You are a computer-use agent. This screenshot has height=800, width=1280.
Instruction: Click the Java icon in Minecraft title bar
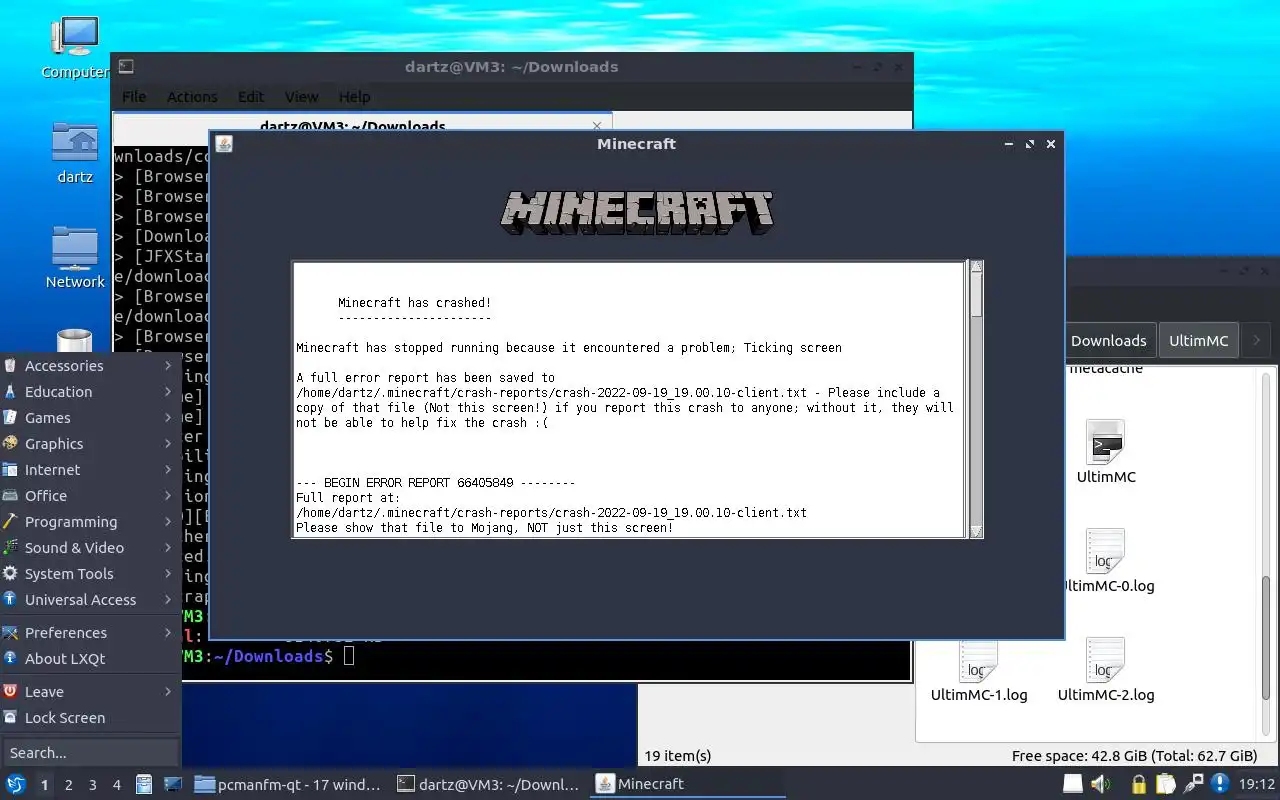coord(224,144)
